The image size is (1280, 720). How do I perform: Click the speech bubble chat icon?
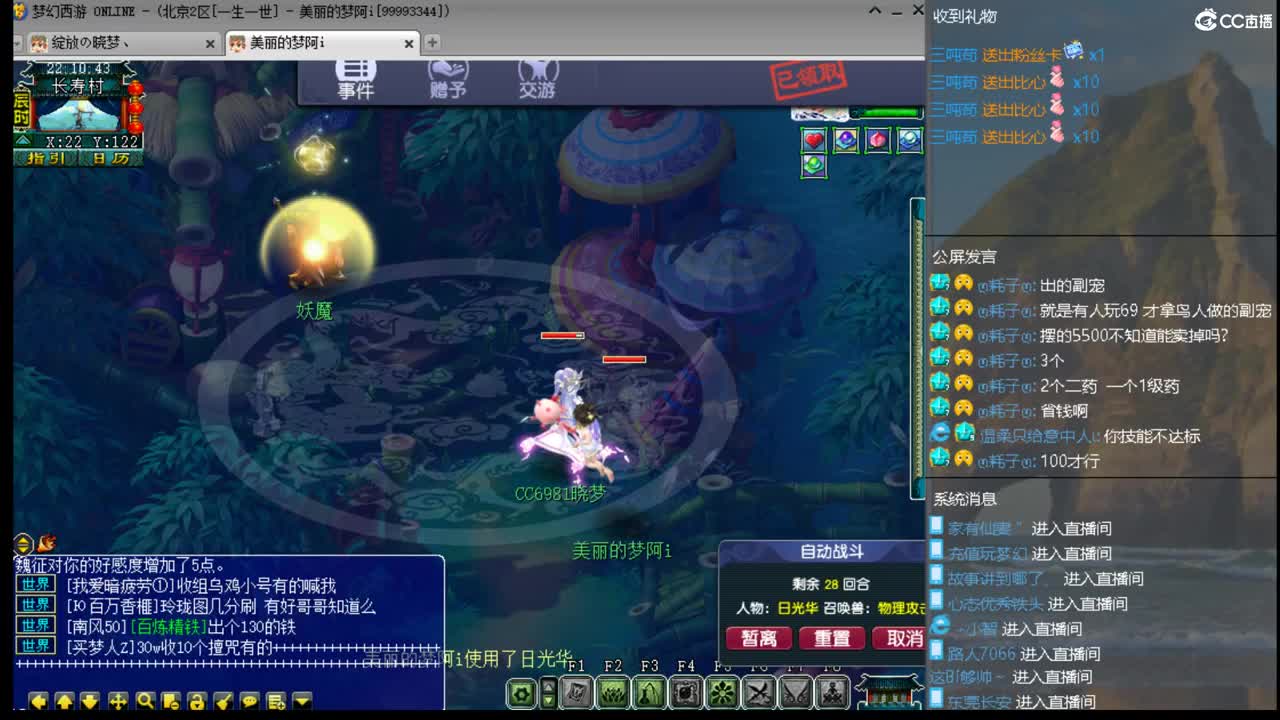click(x=250, y=702)
